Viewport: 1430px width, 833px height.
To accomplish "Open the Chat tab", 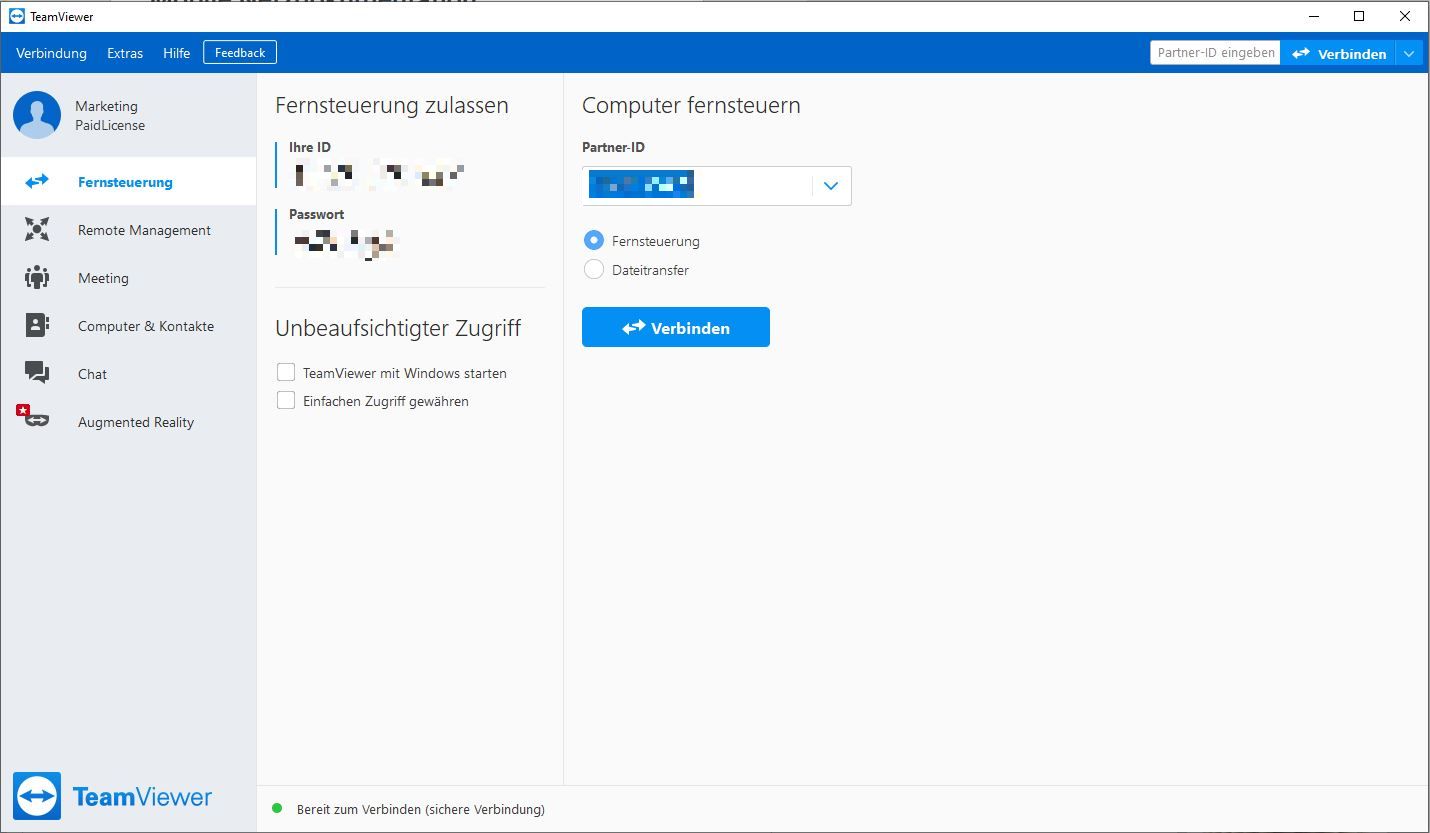I will point(128,374).
